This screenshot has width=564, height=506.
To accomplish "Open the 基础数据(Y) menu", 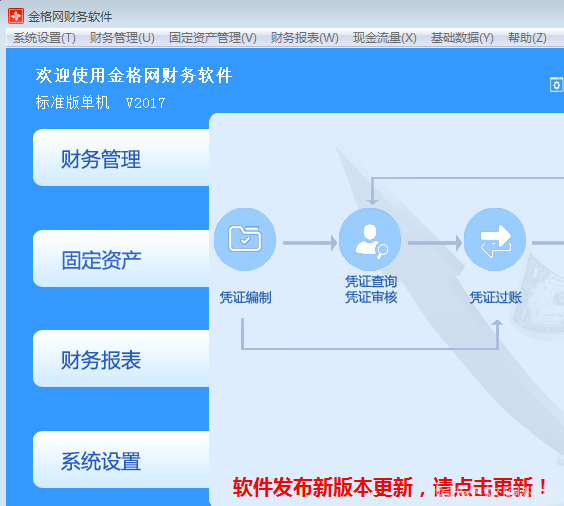I will 462,38.
